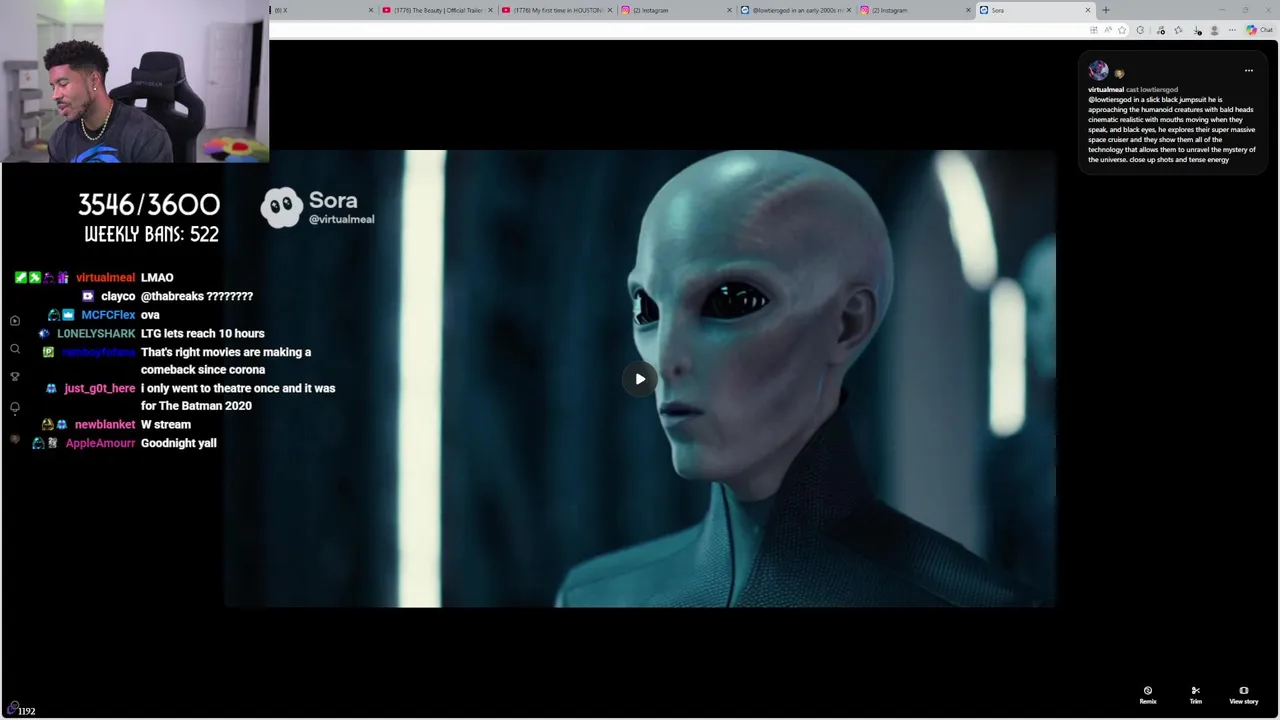Click virtualmeal username in post panel
Image resolution: width=1280 pixels, height=720 pixels.
(x=1106, y=90)
